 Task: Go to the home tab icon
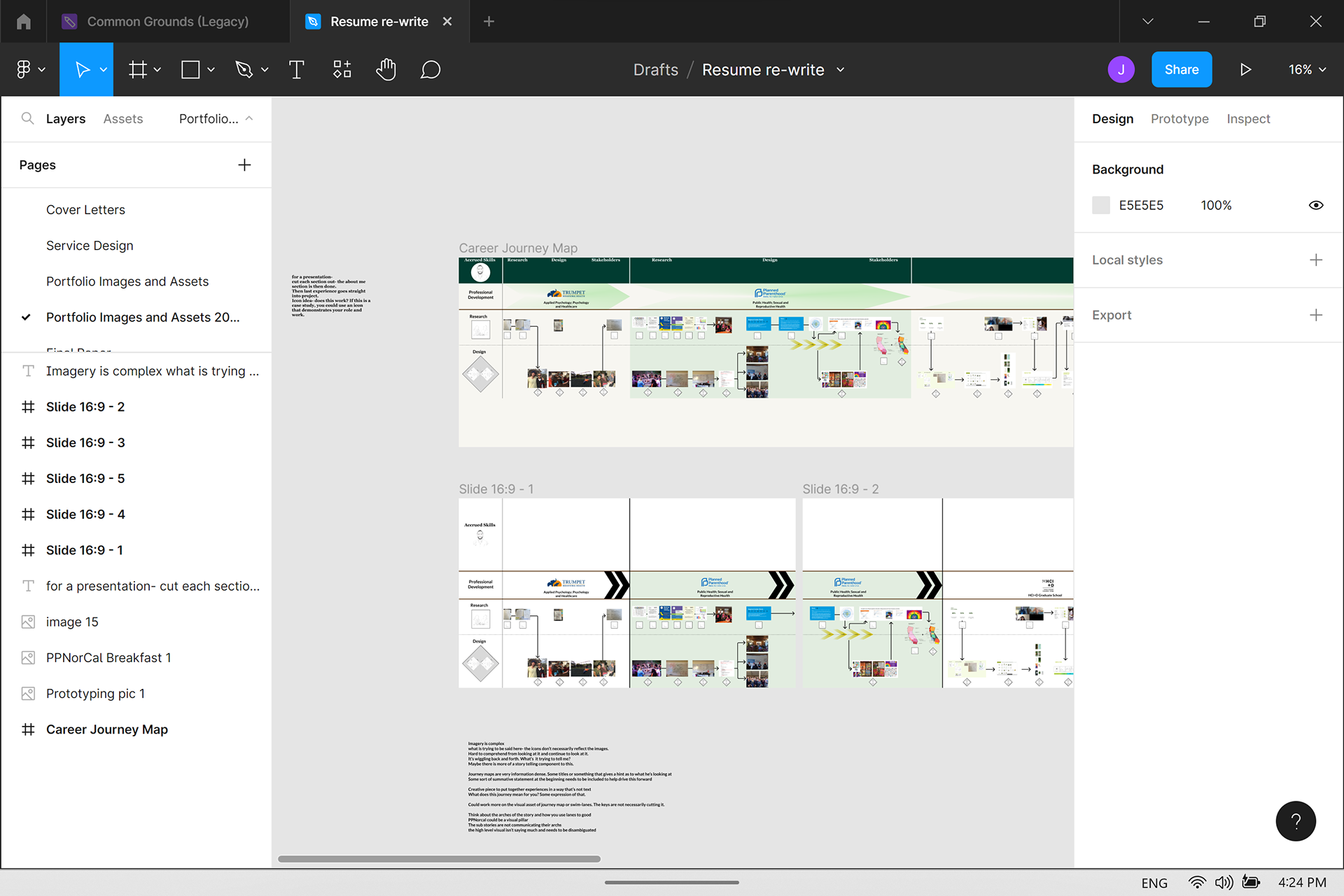click(x=24, y=22)
